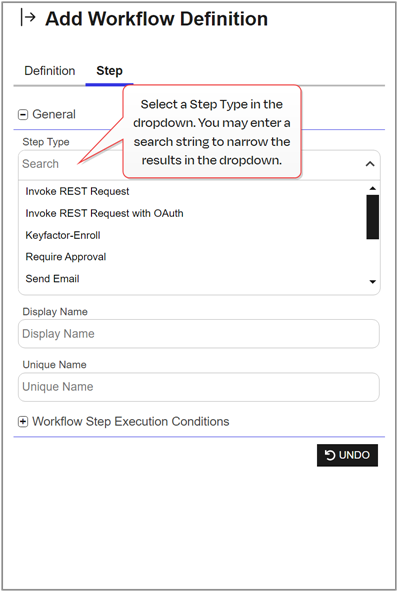Close the Step Type dropdown chevron
The image size is (398, 592).
tap(370, 164)
